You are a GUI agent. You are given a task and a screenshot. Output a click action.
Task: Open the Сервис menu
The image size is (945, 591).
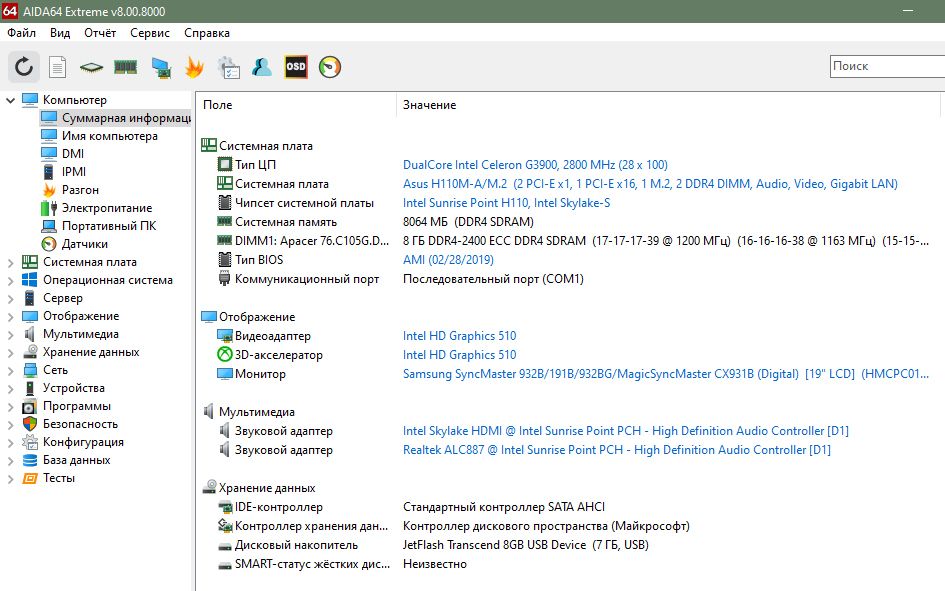150,33
